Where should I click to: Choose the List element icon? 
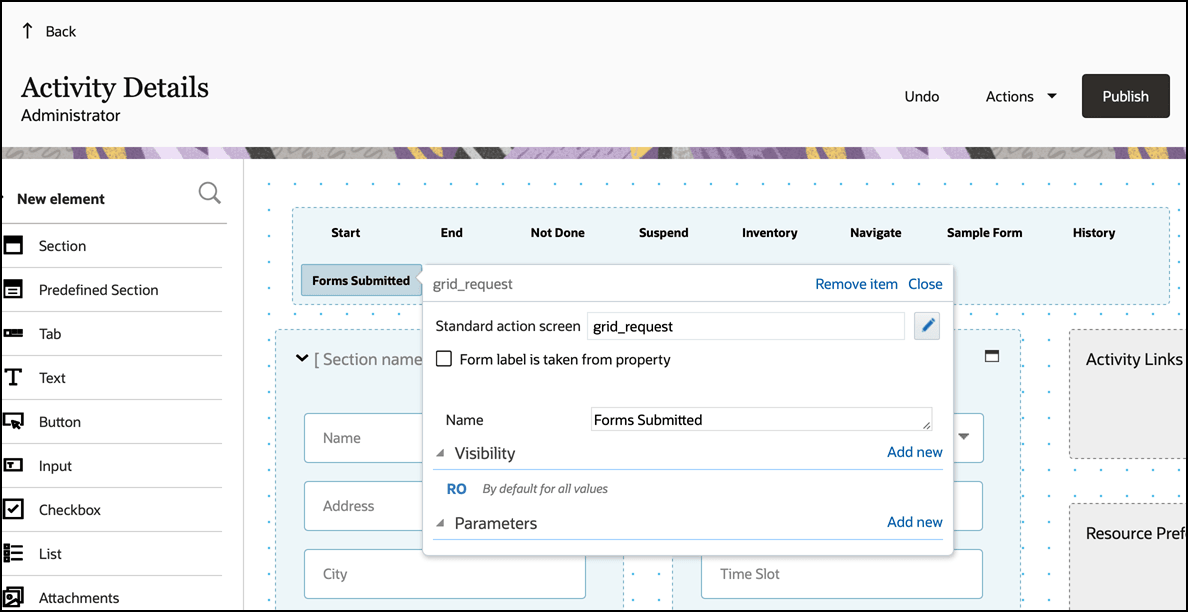tap(12, 554)
